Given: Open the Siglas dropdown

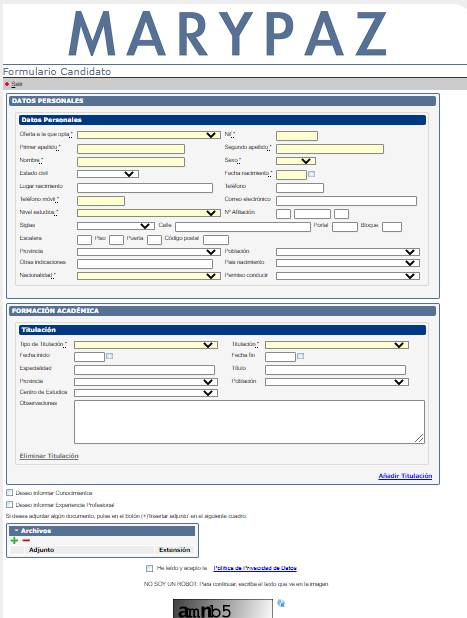Looking at the screenshot, I should point(115,226).
